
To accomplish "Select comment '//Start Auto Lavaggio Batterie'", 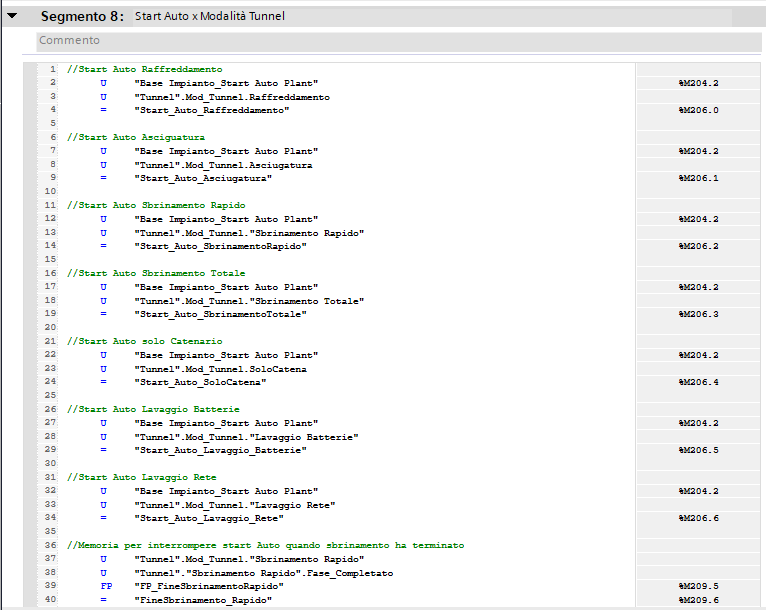I will point(153,409).
